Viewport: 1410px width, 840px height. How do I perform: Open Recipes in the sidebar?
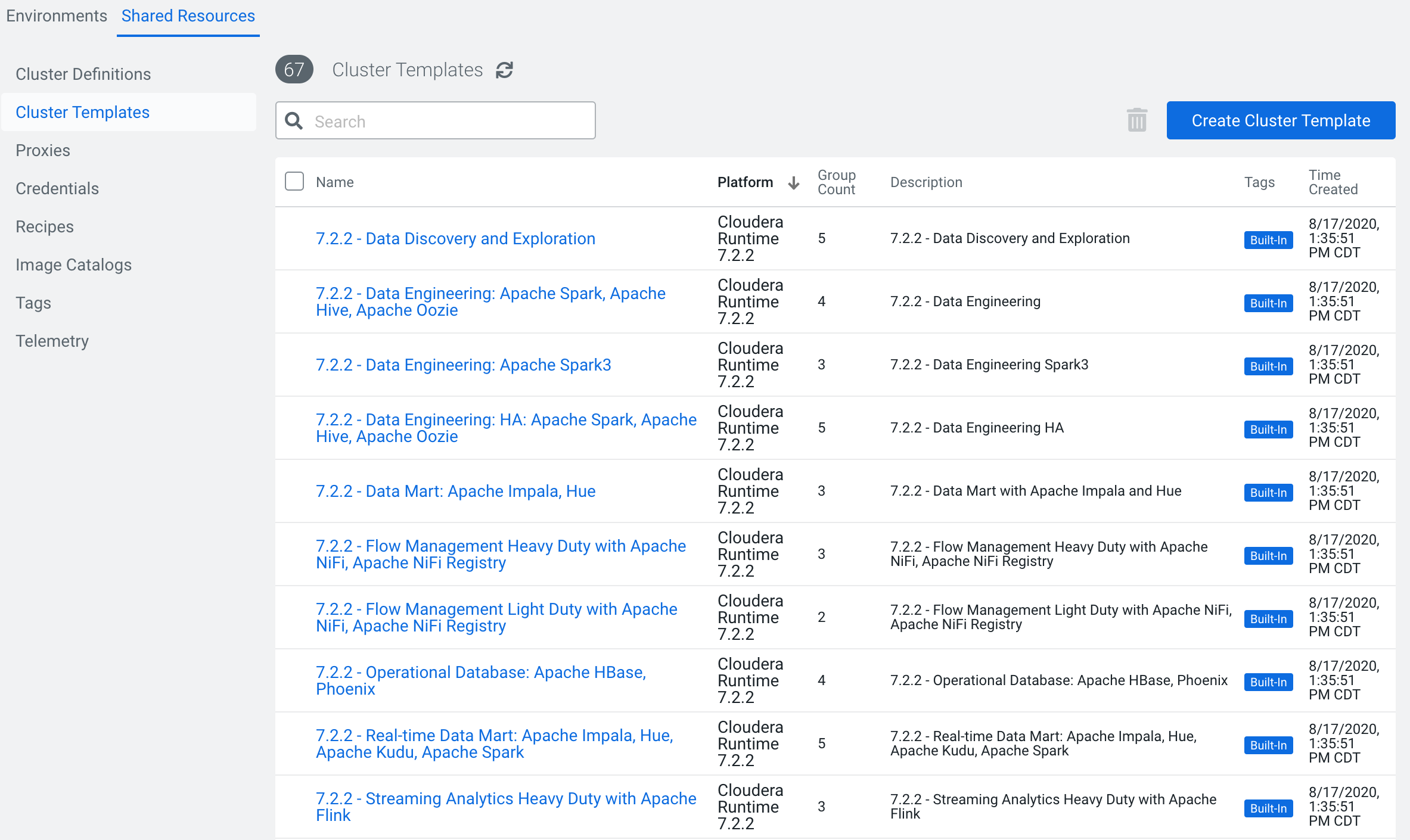point(45,226)
